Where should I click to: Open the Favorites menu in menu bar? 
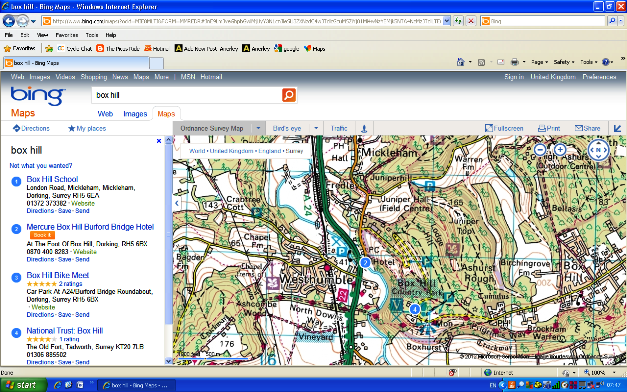pyautogui.click(x=66, y=35)
